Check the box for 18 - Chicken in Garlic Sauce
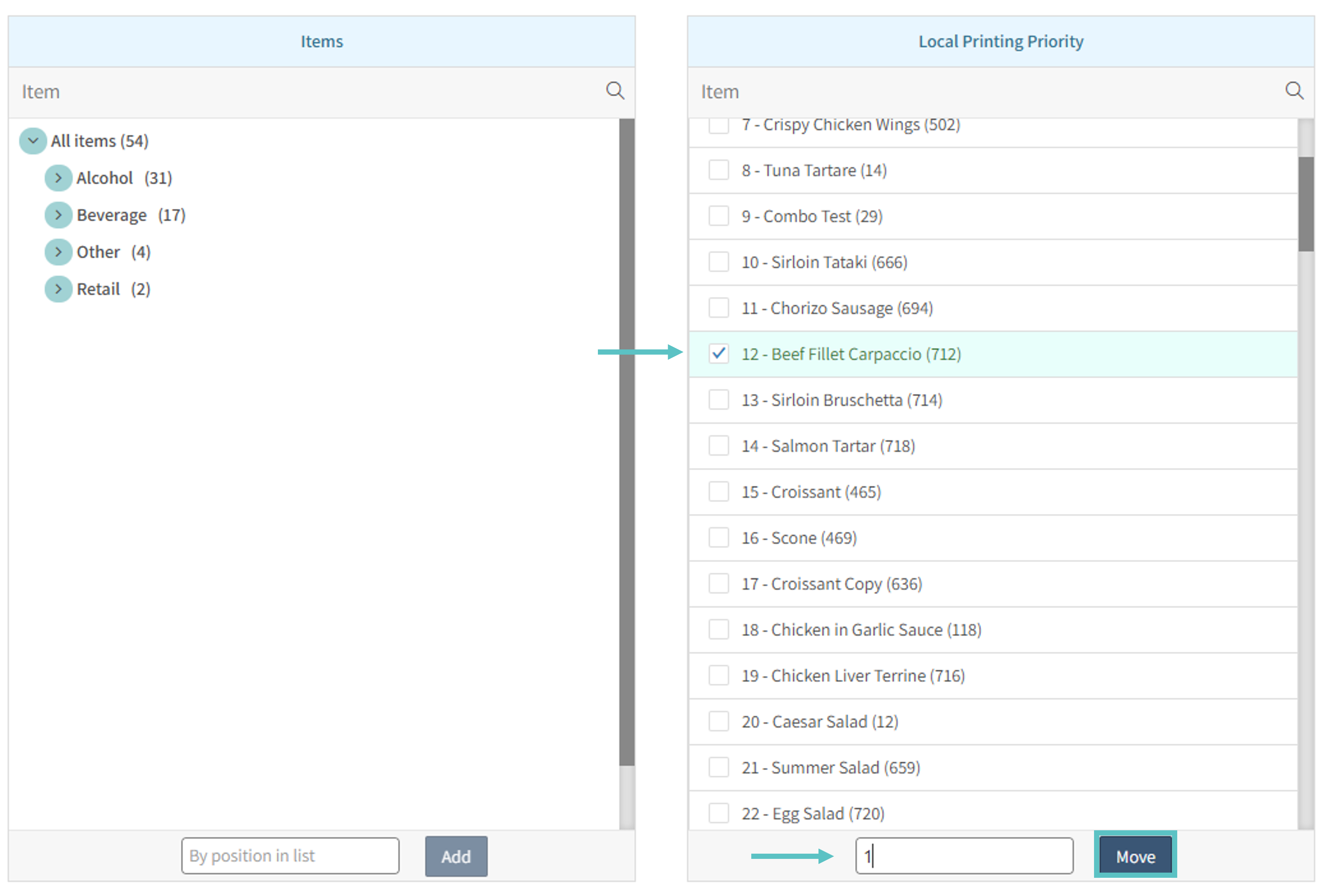This screenshot has height=896, width=1328. pyautogui.click(x=718, y=630)
